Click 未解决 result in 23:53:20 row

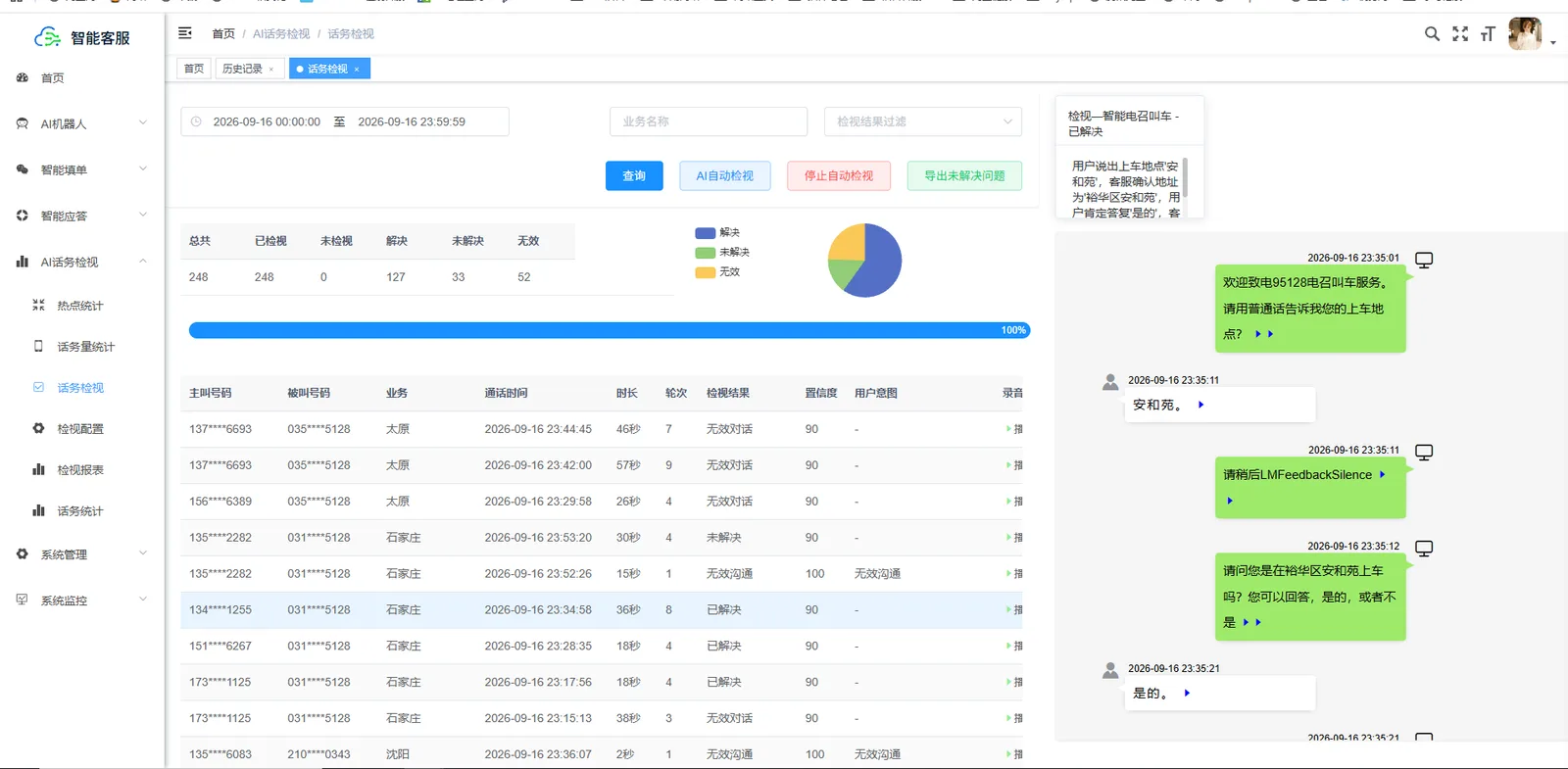(x=724, y=538)
